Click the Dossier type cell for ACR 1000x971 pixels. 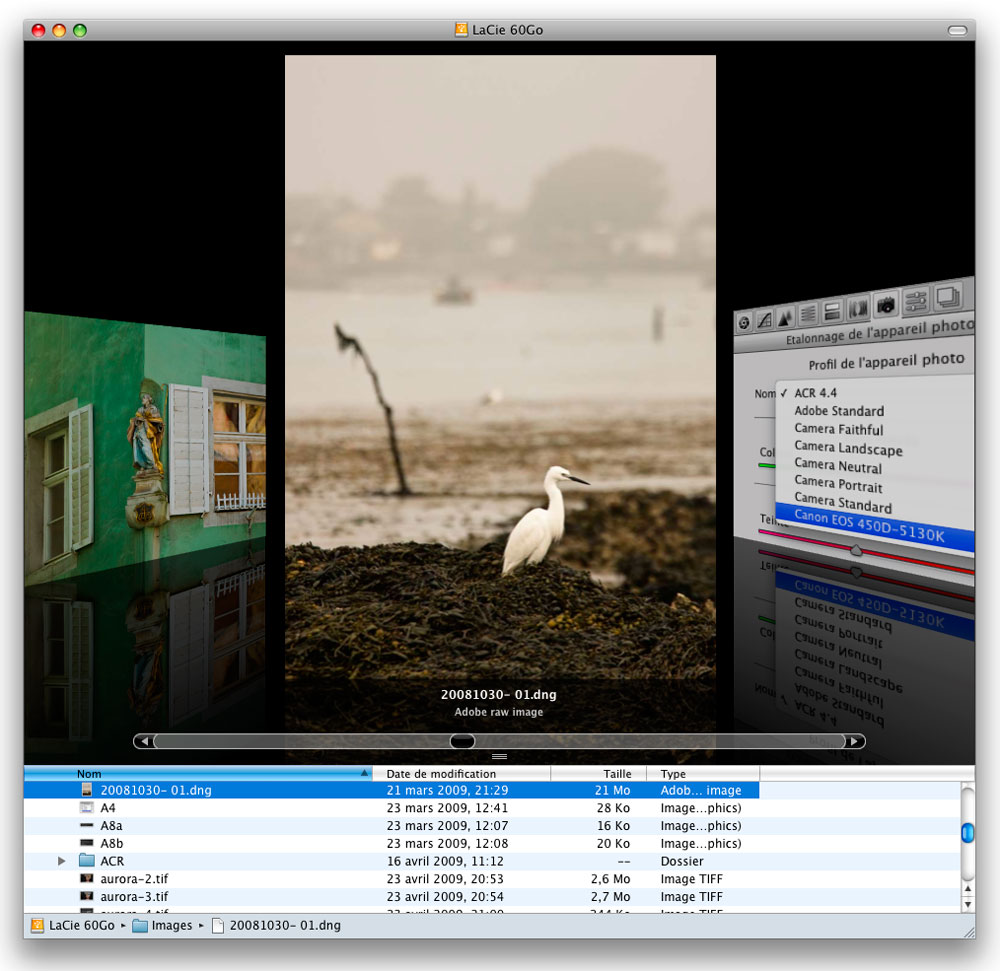[x=682, y=861]
